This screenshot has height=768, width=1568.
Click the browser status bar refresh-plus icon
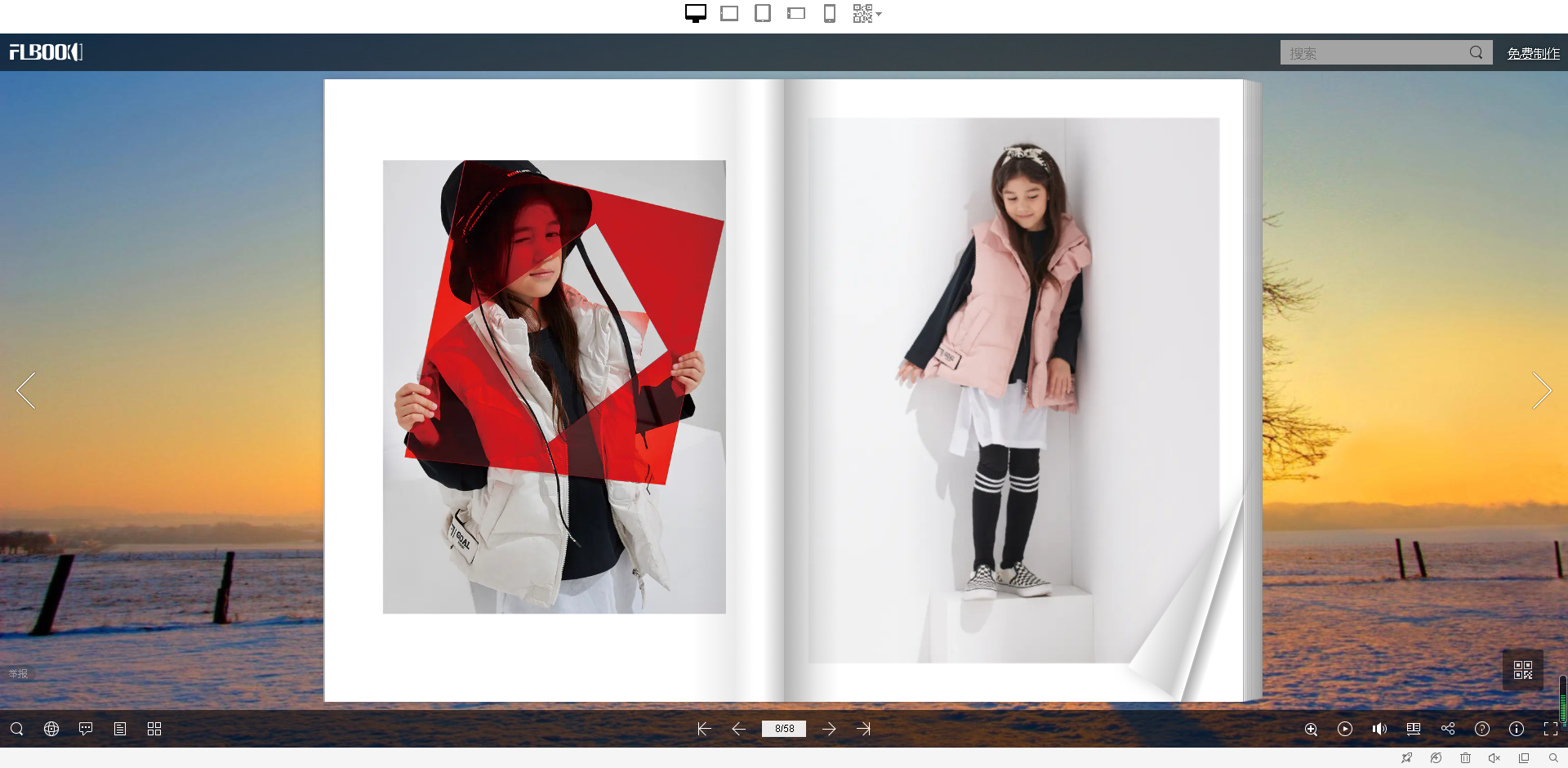pyautogui.click(x=1436, y=758)
